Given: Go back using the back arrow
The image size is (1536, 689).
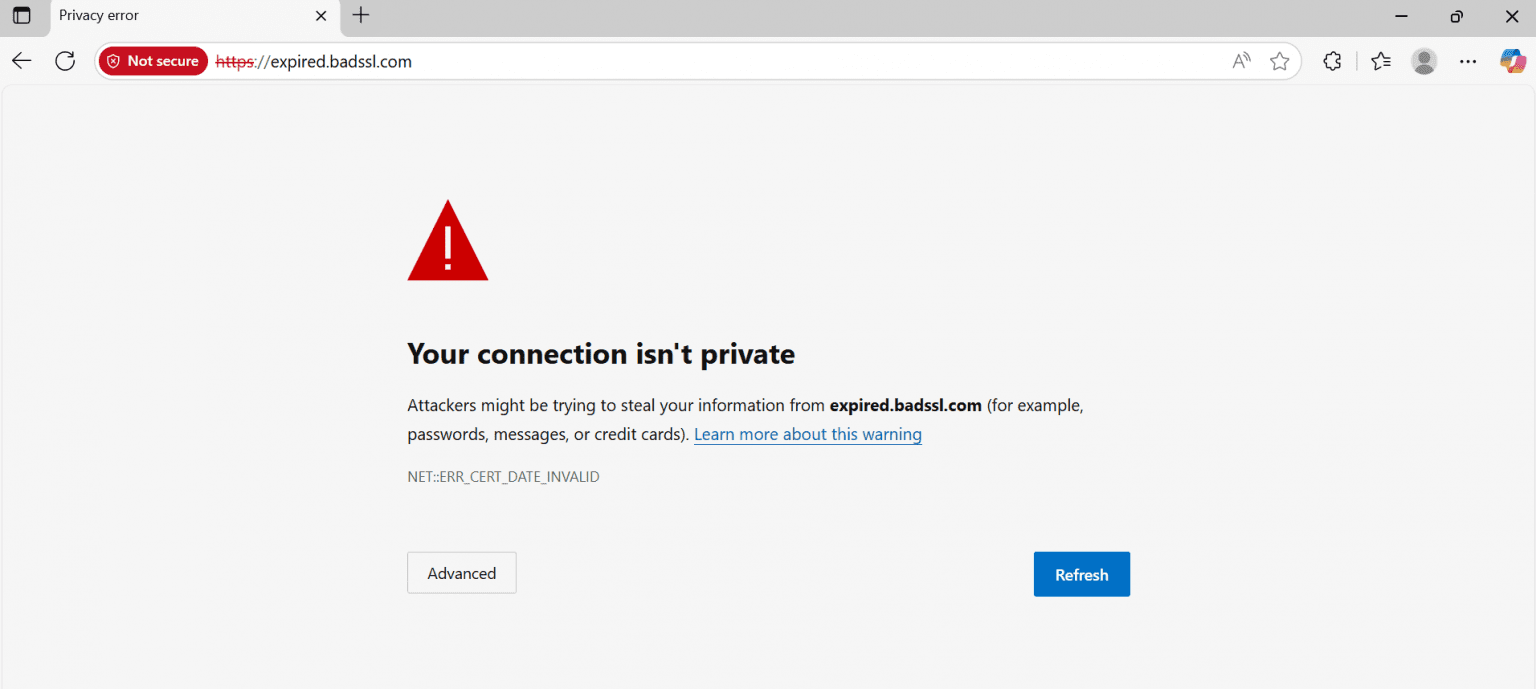Looking at the screenshot, I should tap(21, 60).
